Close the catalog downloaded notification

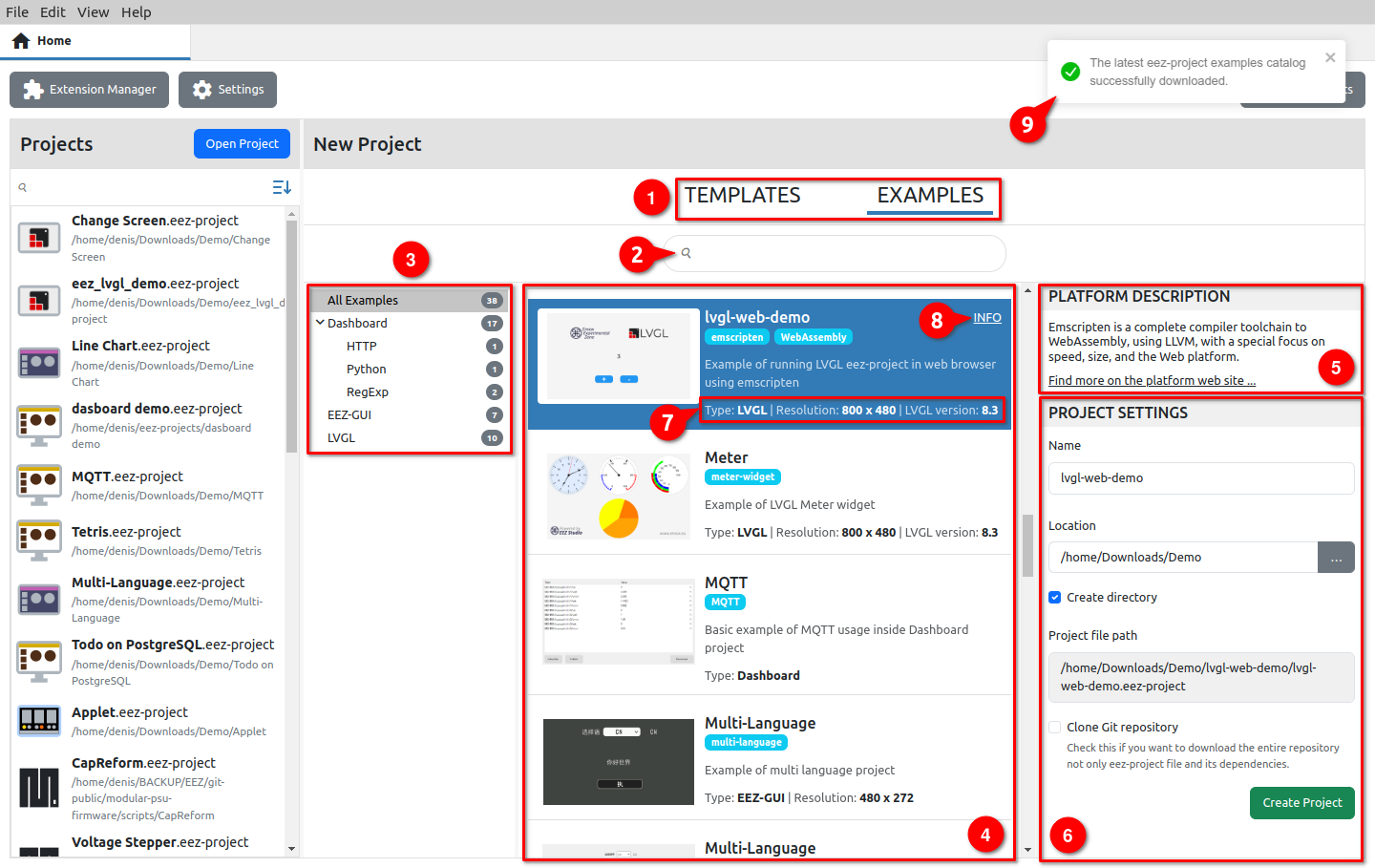coord(1330,57)
